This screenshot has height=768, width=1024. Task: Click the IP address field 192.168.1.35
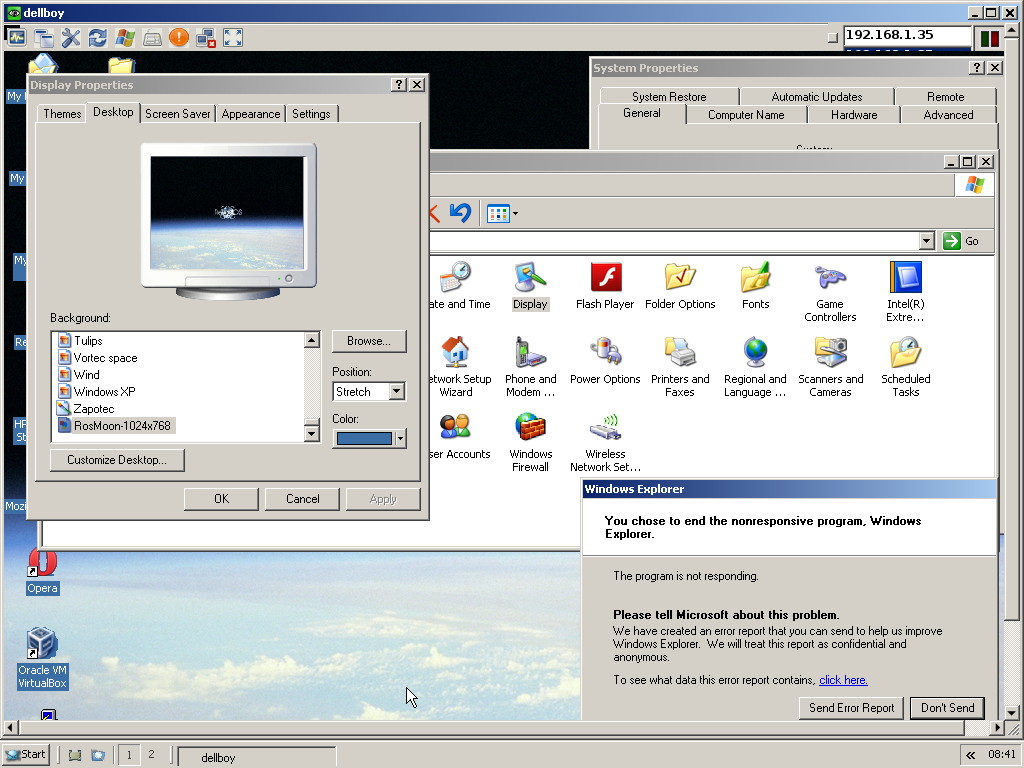point(907,35)
